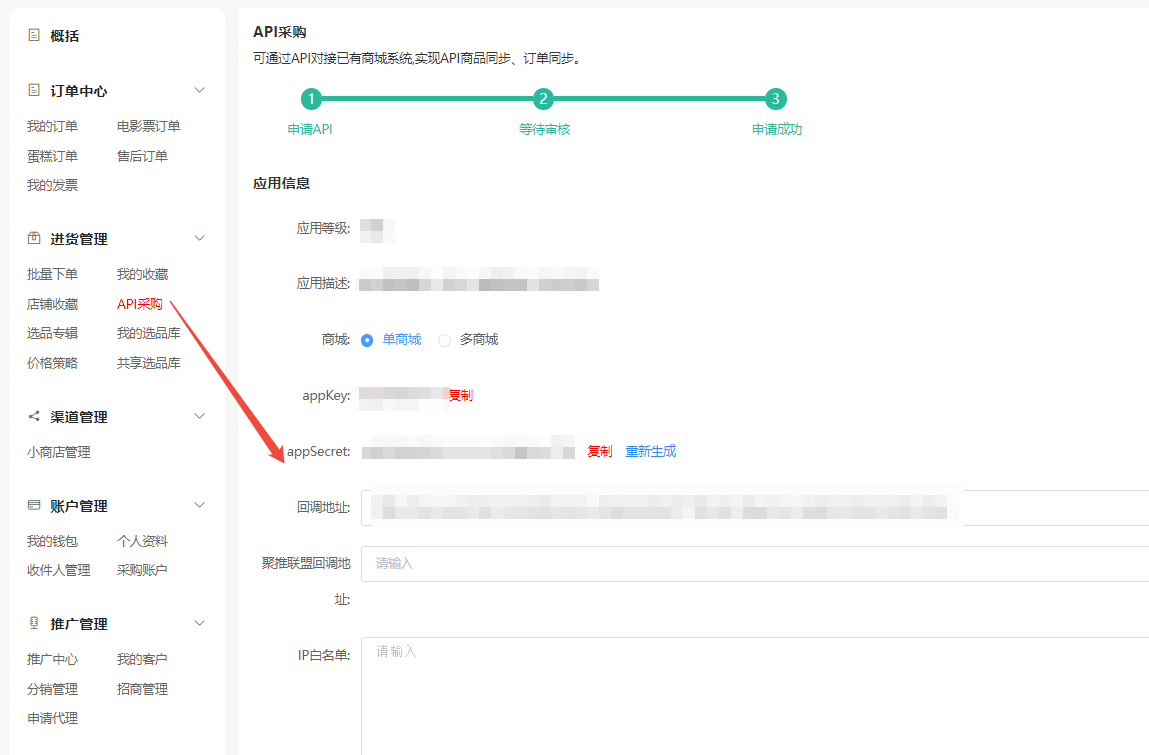The width and height of the screenshot is (1149, 755).
Task: Open 概括 in the sidebar
Action: 64,36
